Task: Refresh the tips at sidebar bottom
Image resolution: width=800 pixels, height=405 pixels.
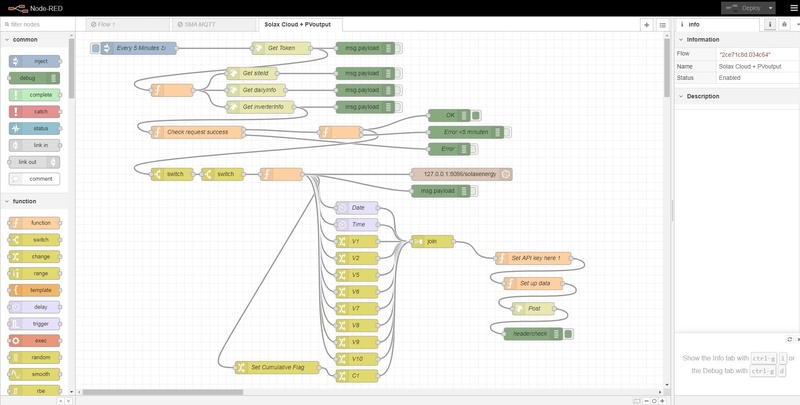Action: (790, 340)
